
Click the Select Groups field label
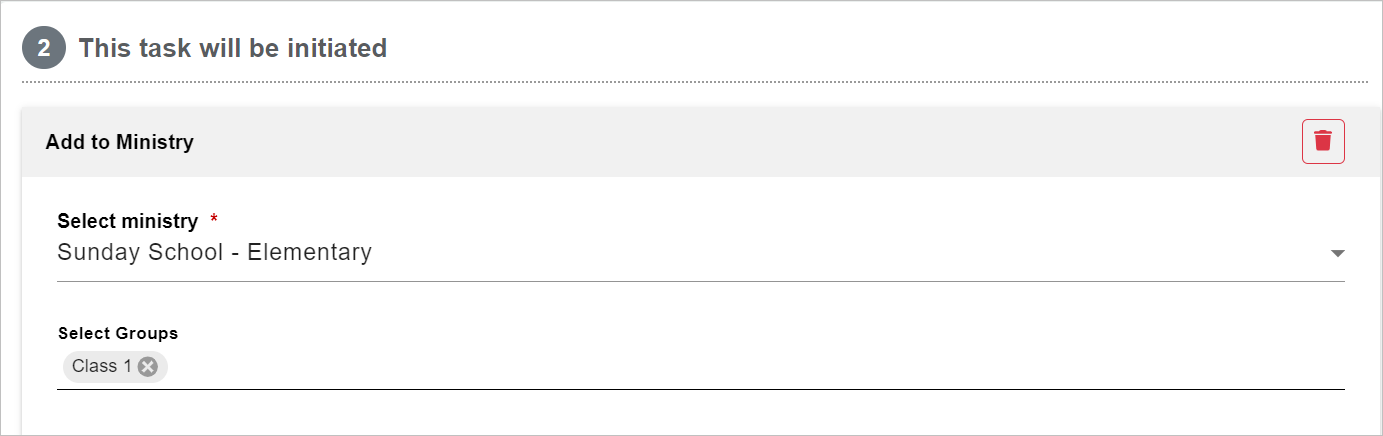[118, 333]
